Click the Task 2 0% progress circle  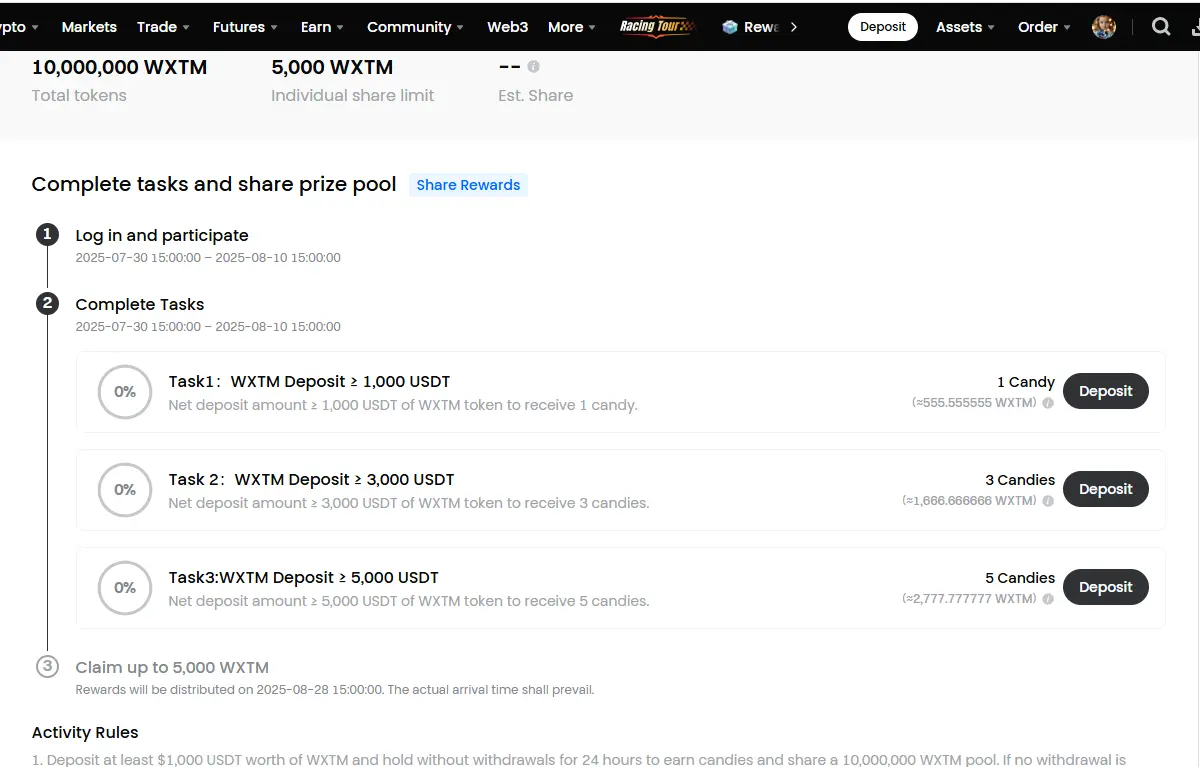pyautogui.click(x=125, y=490)
